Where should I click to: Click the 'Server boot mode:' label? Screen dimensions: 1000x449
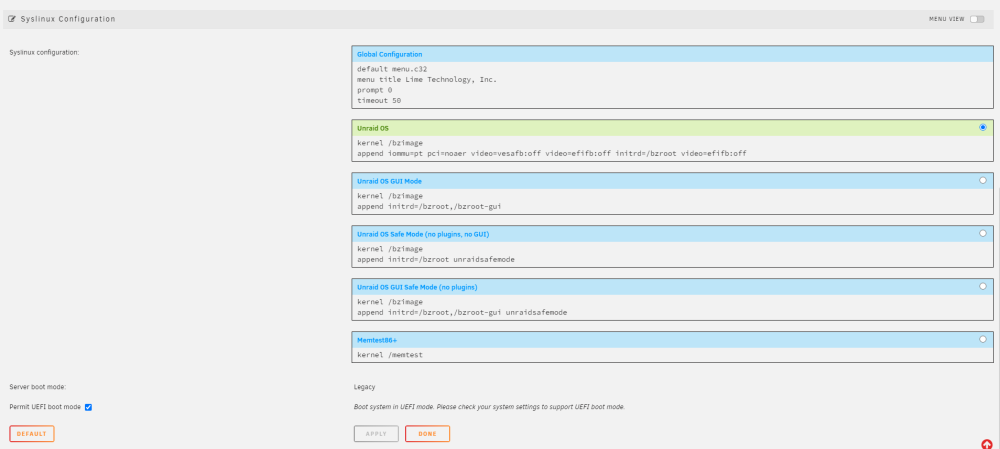tap(38, 386)
